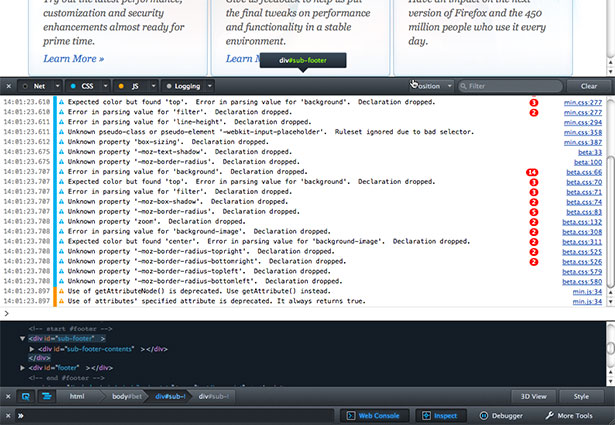Viewport: 615px width, 425px height.
Task: Select the '-moz-box-shadow' unknown property message
Action: (x=178, y=202)
